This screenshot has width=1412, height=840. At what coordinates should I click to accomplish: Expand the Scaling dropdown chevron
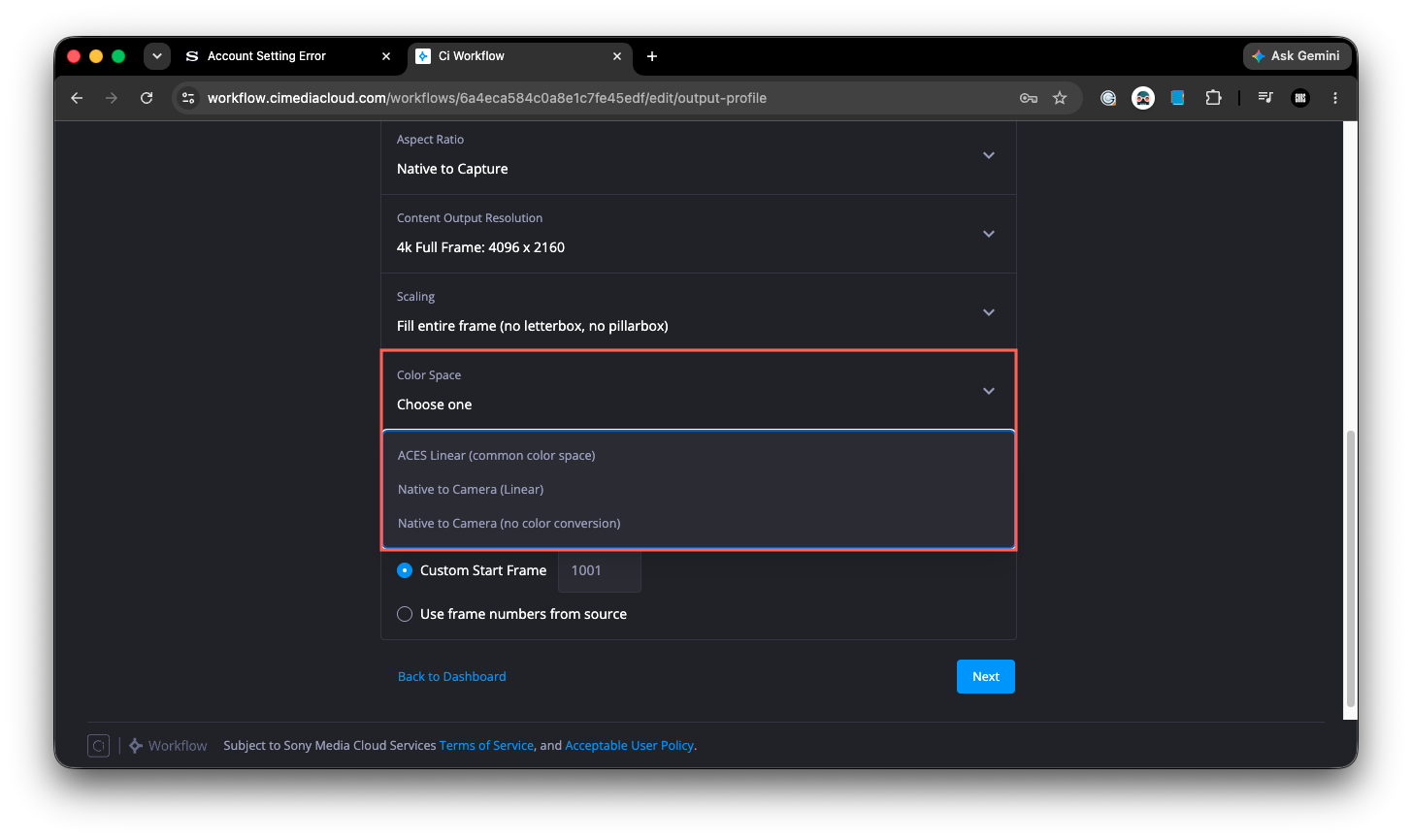[x=989, y=312]
